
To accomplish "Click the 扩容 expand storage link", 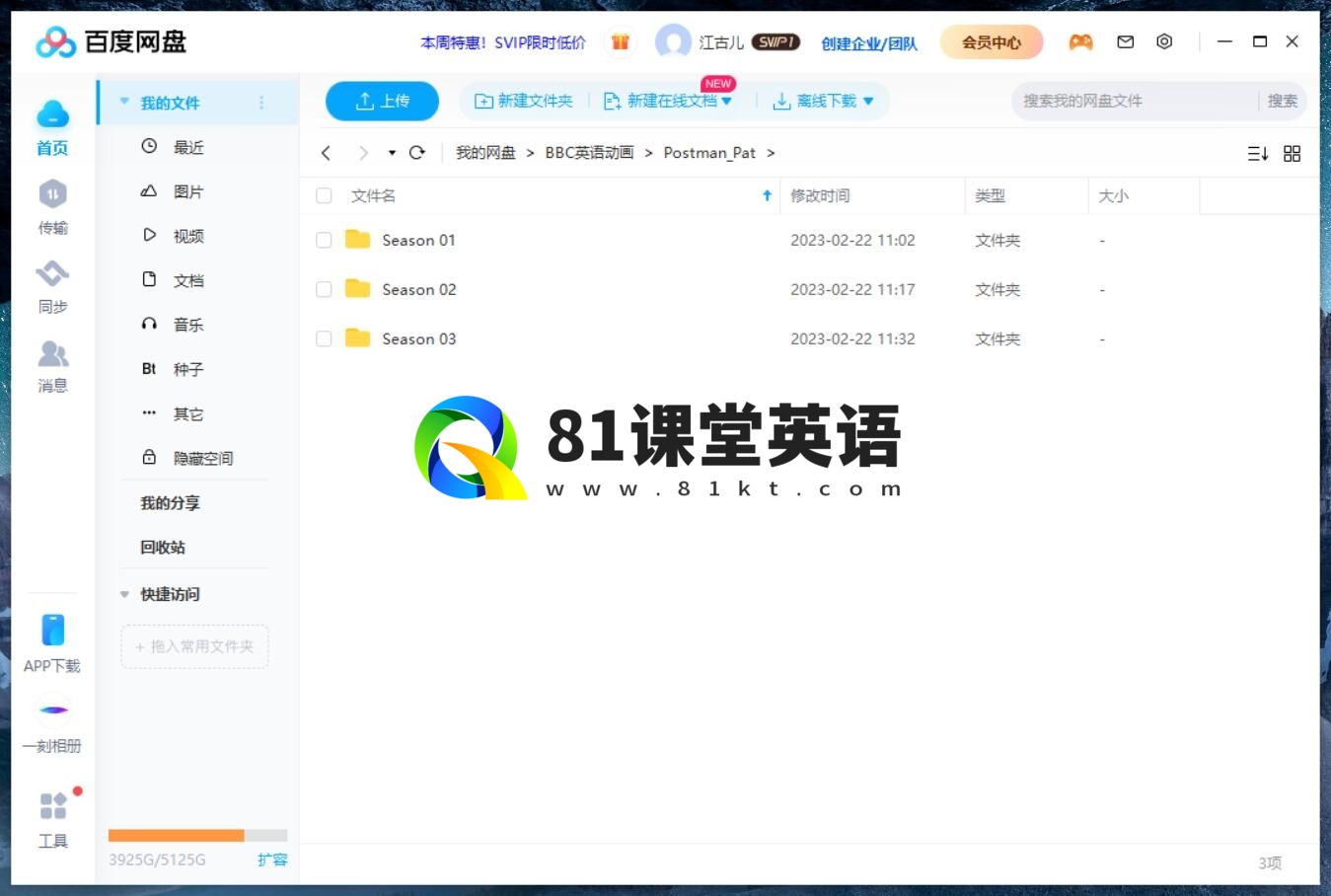I will click(272, 859).
